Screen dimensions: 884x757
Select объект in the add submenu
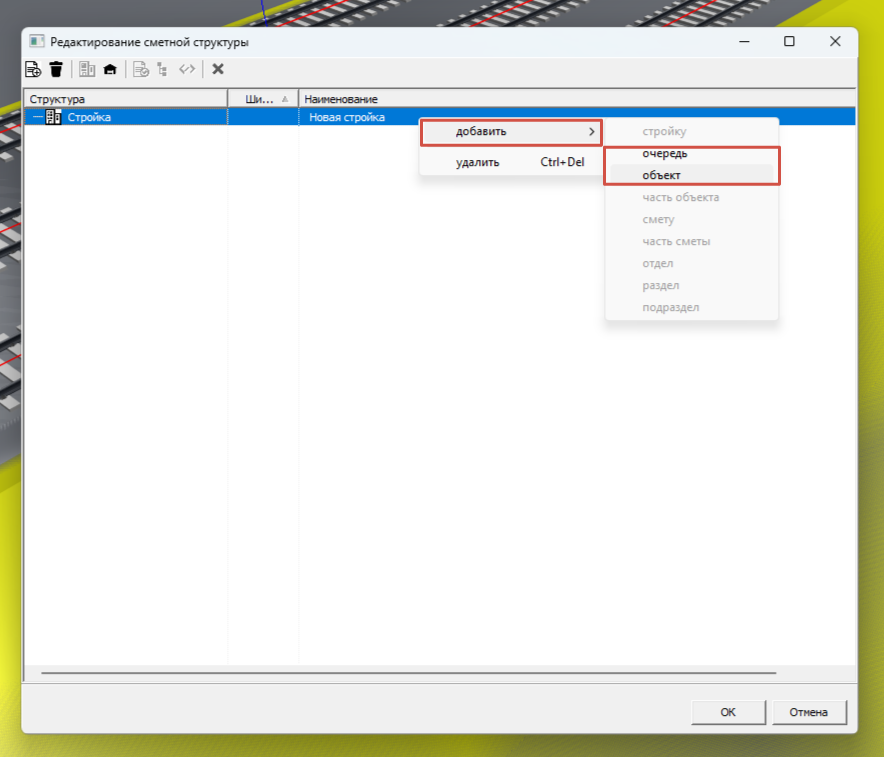pyautogui.click(x=692, y=175)
